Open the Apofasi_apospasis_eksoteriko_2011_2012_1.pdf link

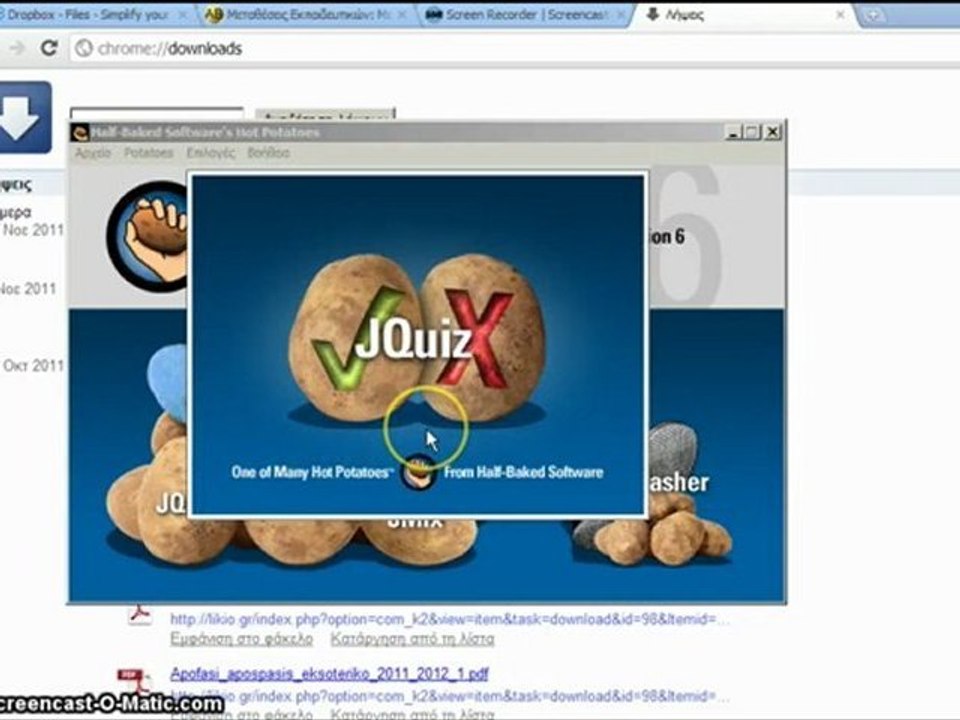click(x=329, y=674)
